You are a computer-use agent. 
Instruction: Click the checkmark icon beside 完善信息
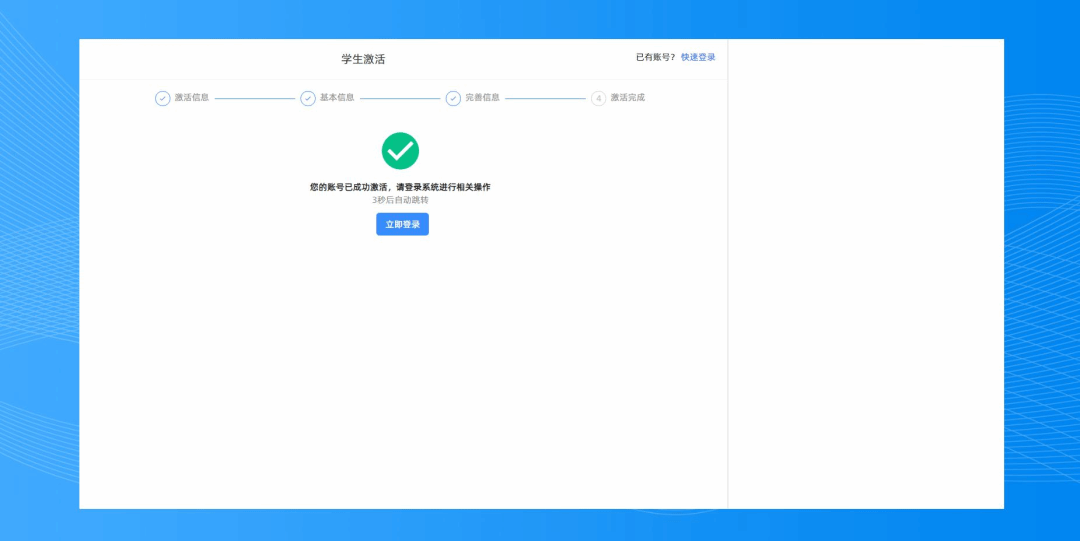453,98
